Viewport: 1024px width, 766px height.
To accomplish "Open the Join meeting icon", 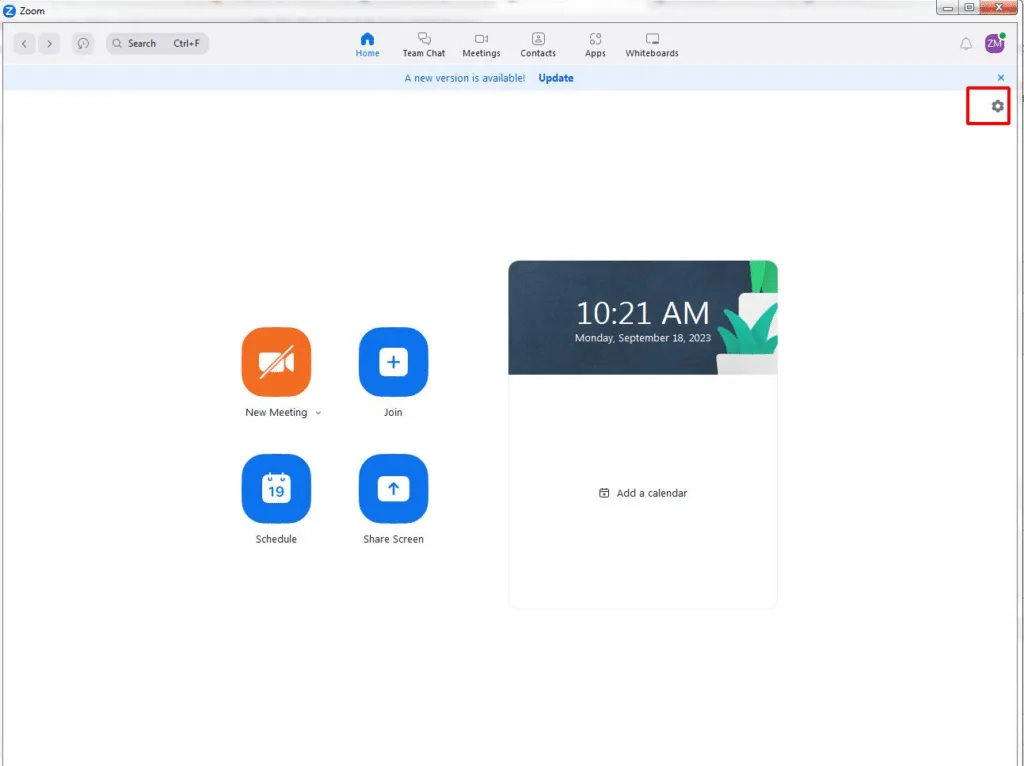I will [392, 362].
